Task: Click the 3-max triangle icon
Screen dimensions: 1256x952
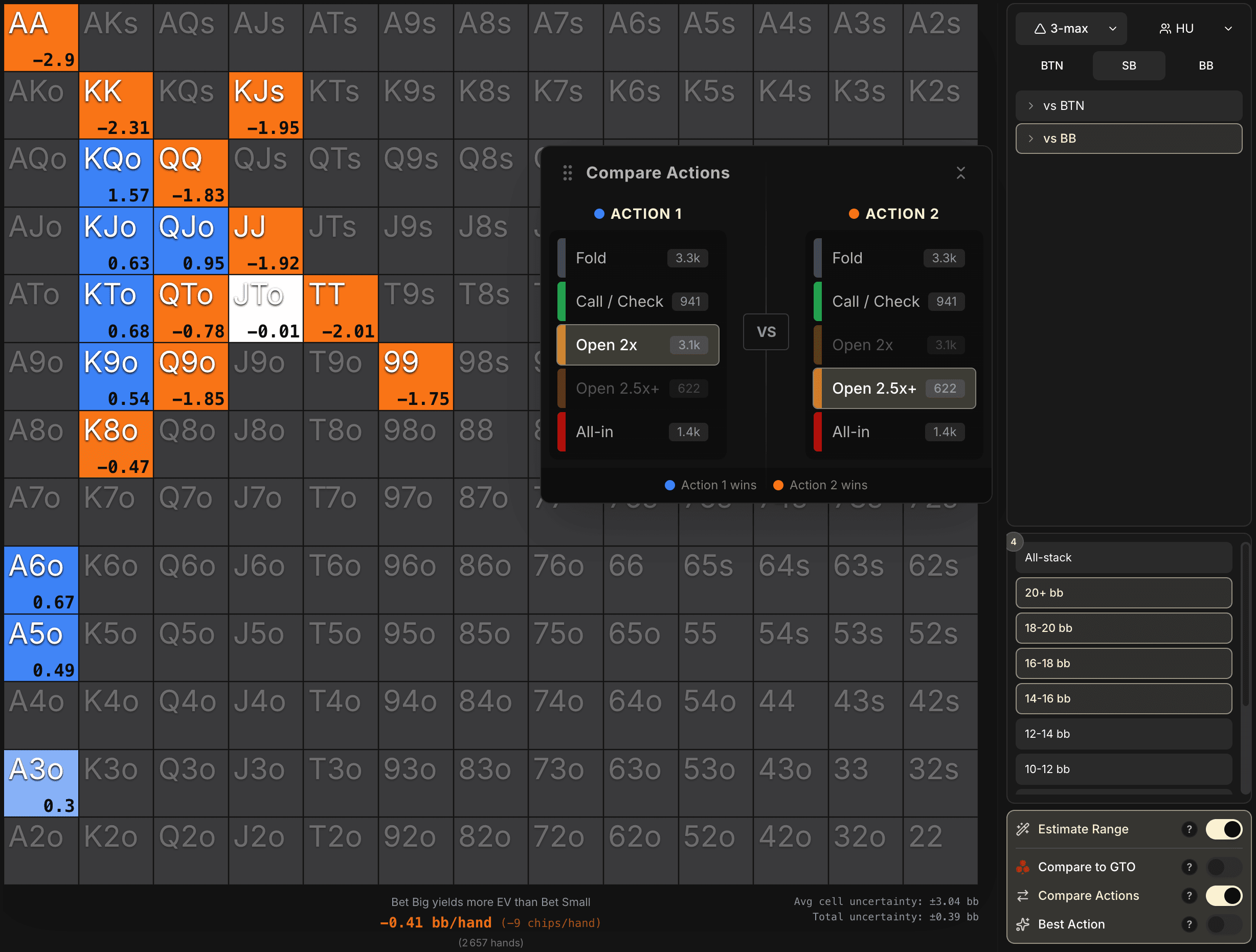Action: (1040, 29)
